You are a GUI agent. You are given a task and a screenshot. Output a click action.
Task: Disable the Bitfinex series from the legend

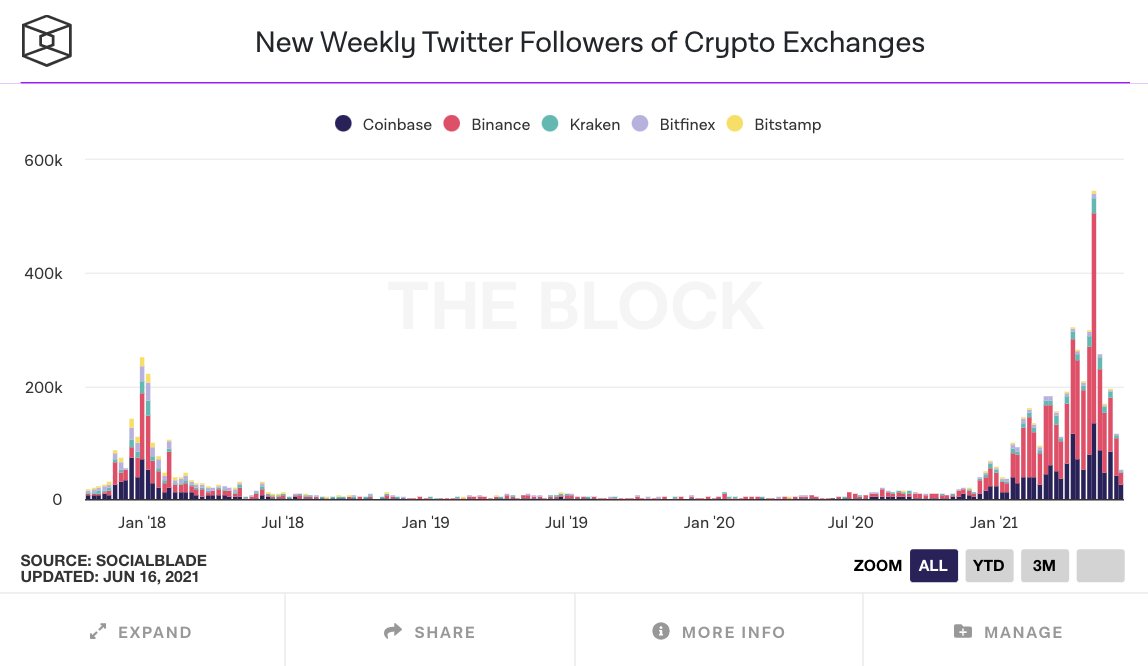coord(688,124)
